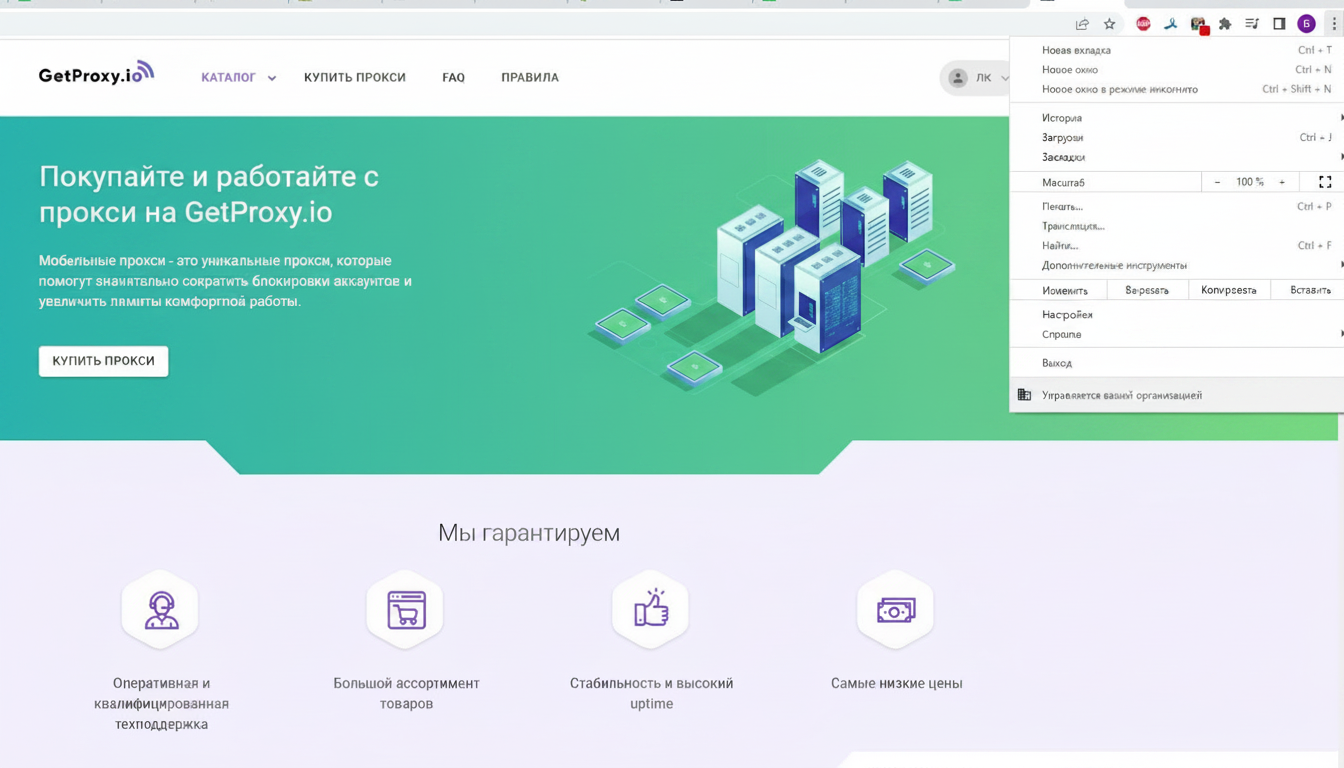Click the share page icon in the address bar
Viewport: 1344px width, 768px height.
click(x=1082, y=24)
